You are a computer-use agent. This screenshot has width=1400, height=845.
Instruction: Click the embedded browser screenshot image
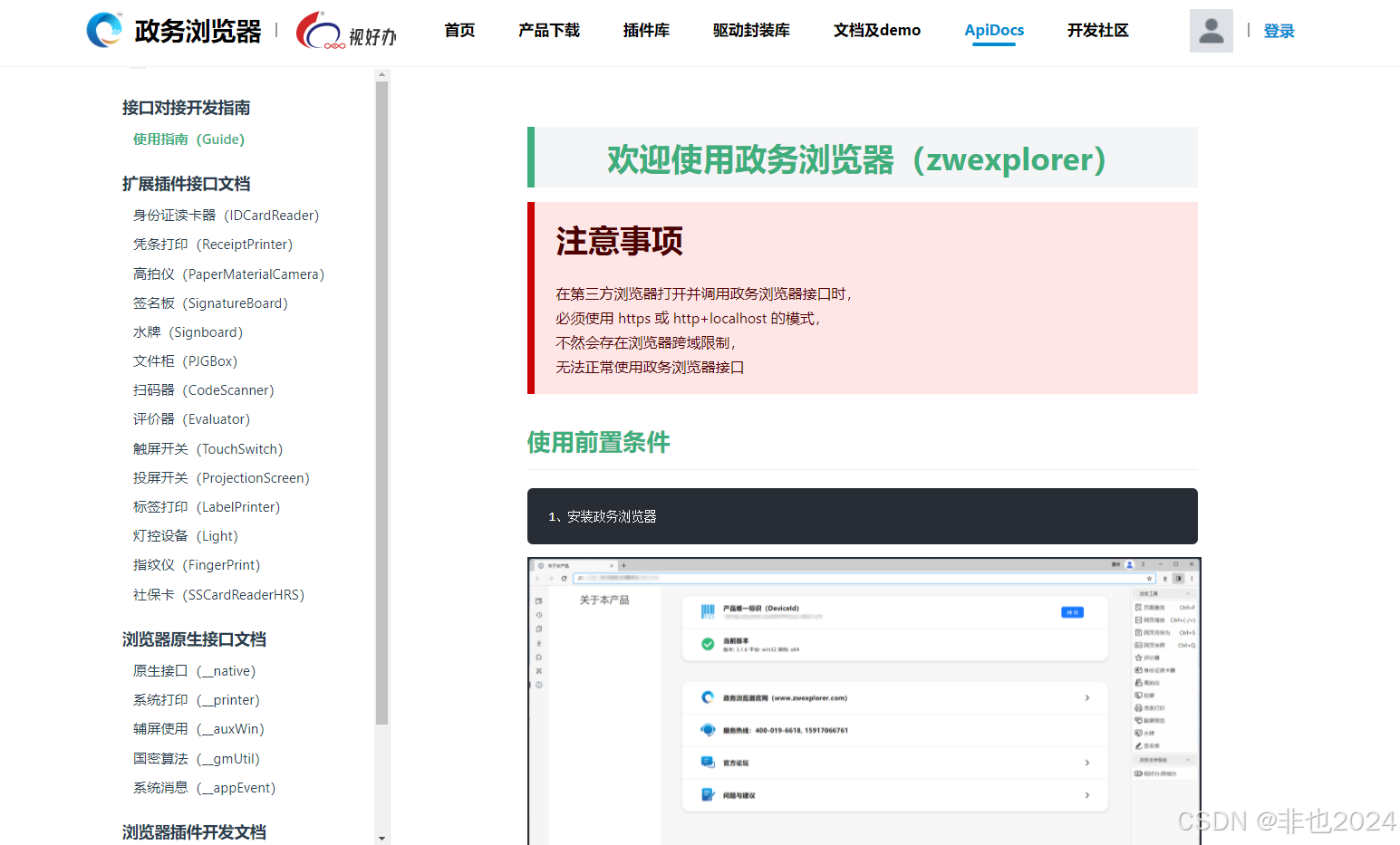point(864,701)
